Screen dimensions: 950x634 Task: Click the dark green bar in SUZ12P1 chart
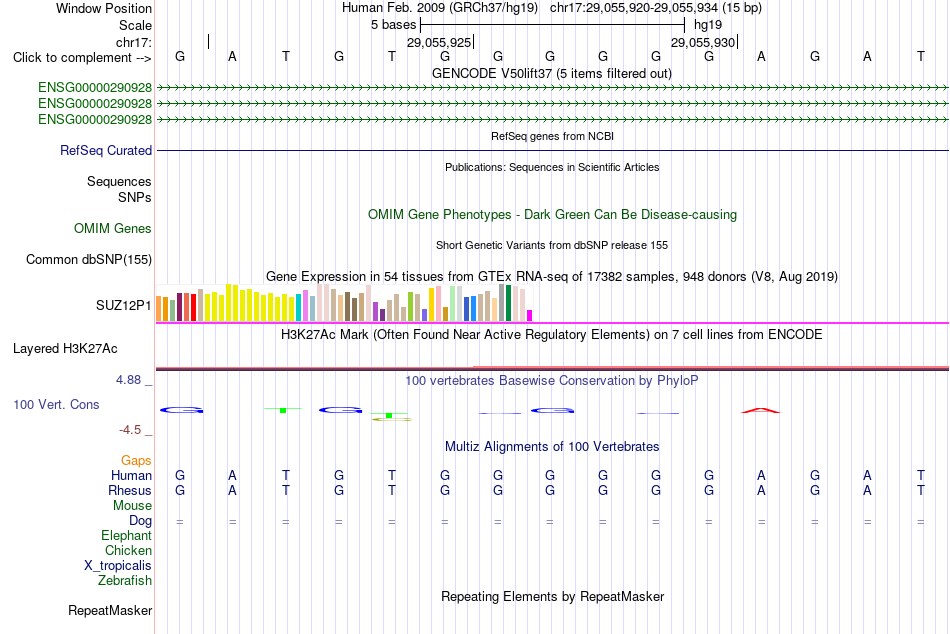[509, 302]
